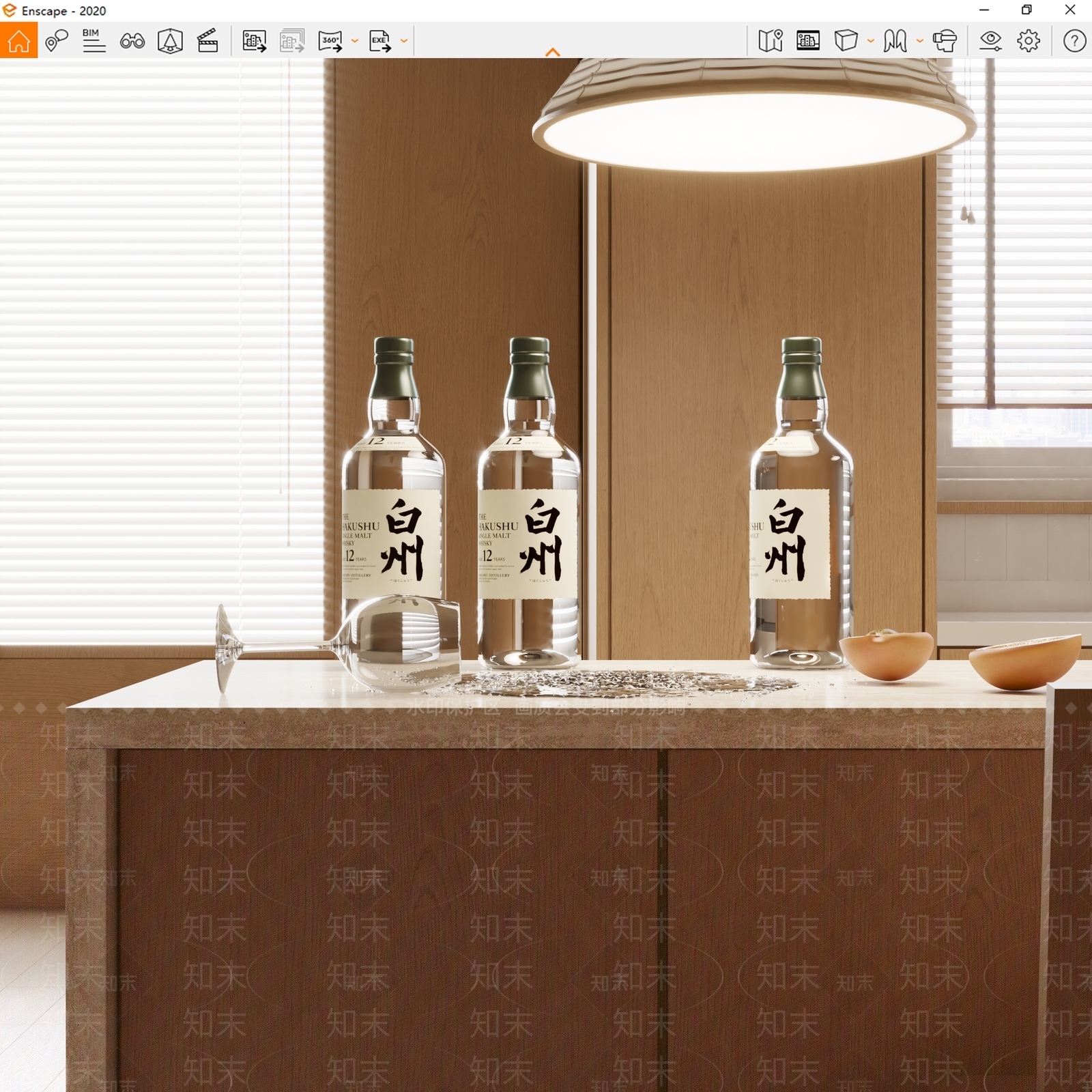The image size is (1092, 1092).
Task: Minimize the Enscape window
Action: pos(984,10)
